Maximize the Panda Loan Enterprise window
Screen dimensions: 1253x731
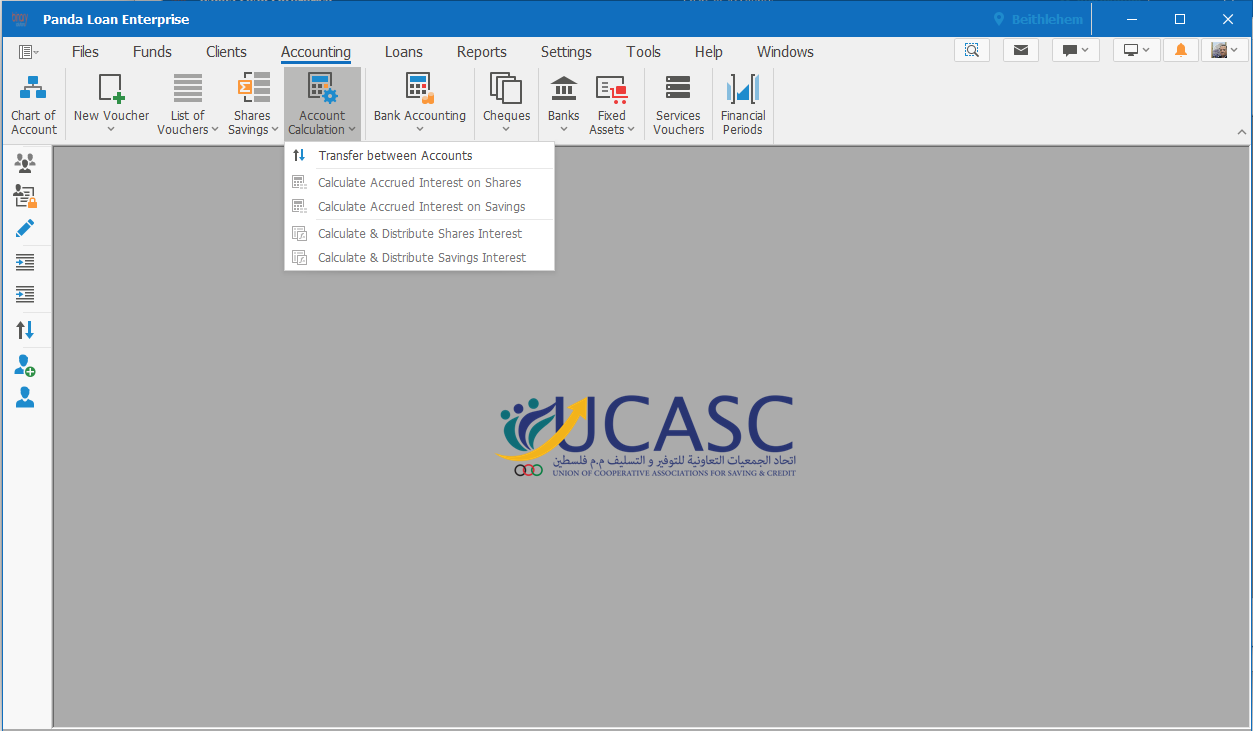pos(1180,19)
